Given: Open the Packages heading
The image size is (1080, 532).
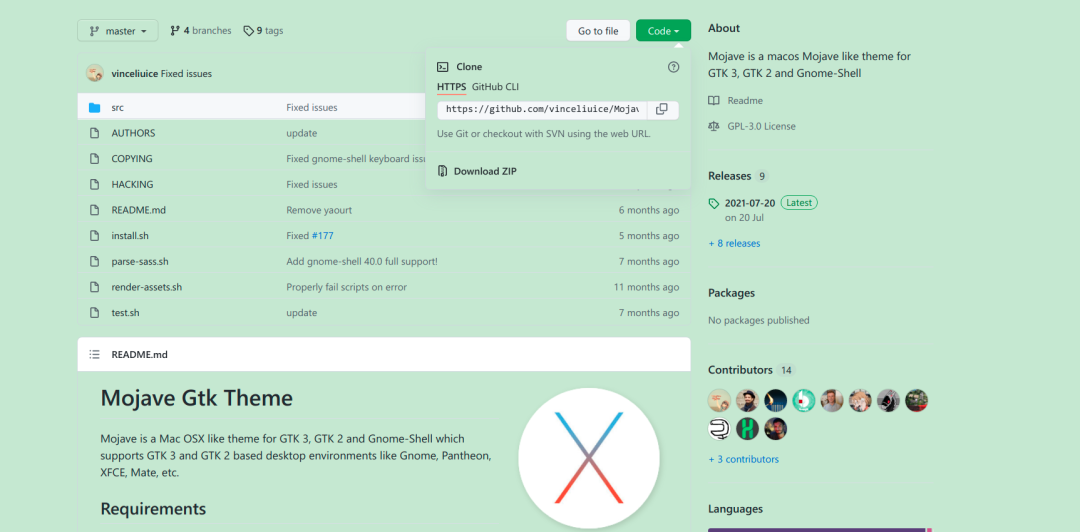Looking at the screenshot, I should pyautogui.click(x=731, y=293).
